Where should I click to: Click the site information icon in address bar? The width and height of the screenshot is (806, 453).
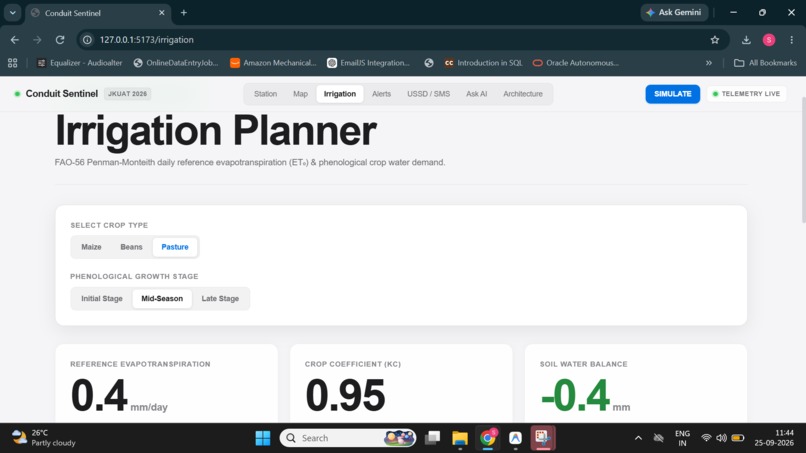[x=88, y=40]
